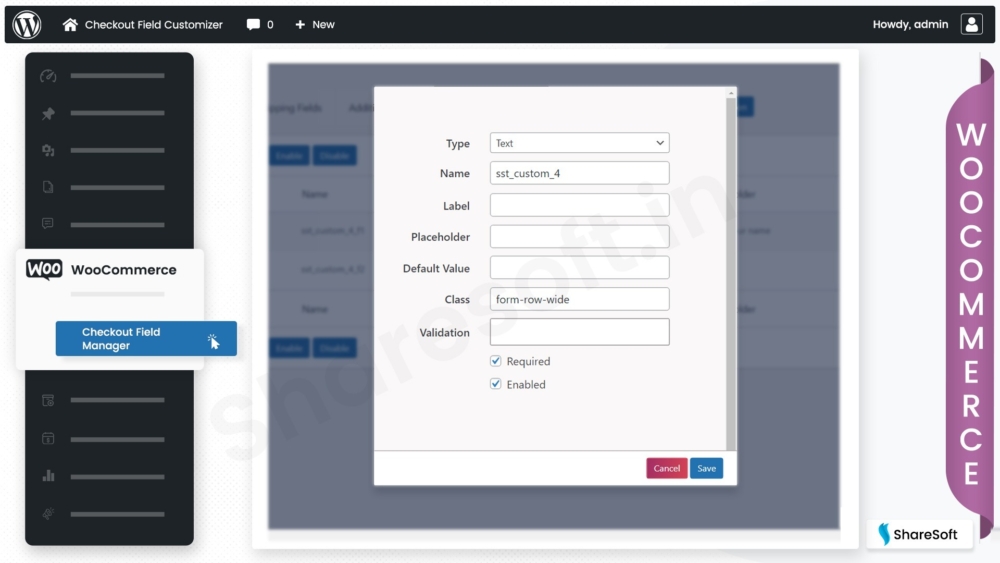Screen dimensions: 1000x563
Task: Click the New plus item in admin bar
Action: point(314,24)
